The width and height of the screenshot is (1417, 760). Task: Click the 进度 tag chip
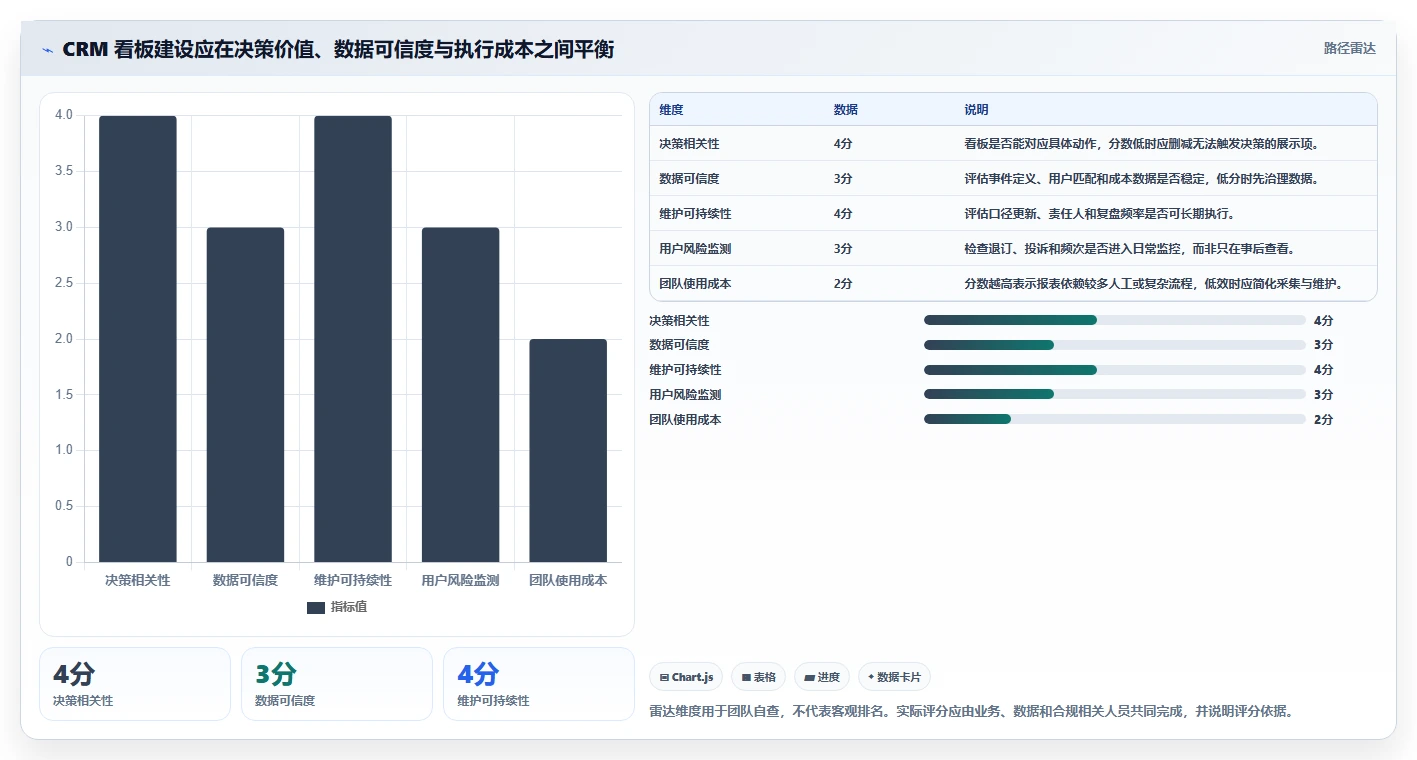click(x=822, y=677)
